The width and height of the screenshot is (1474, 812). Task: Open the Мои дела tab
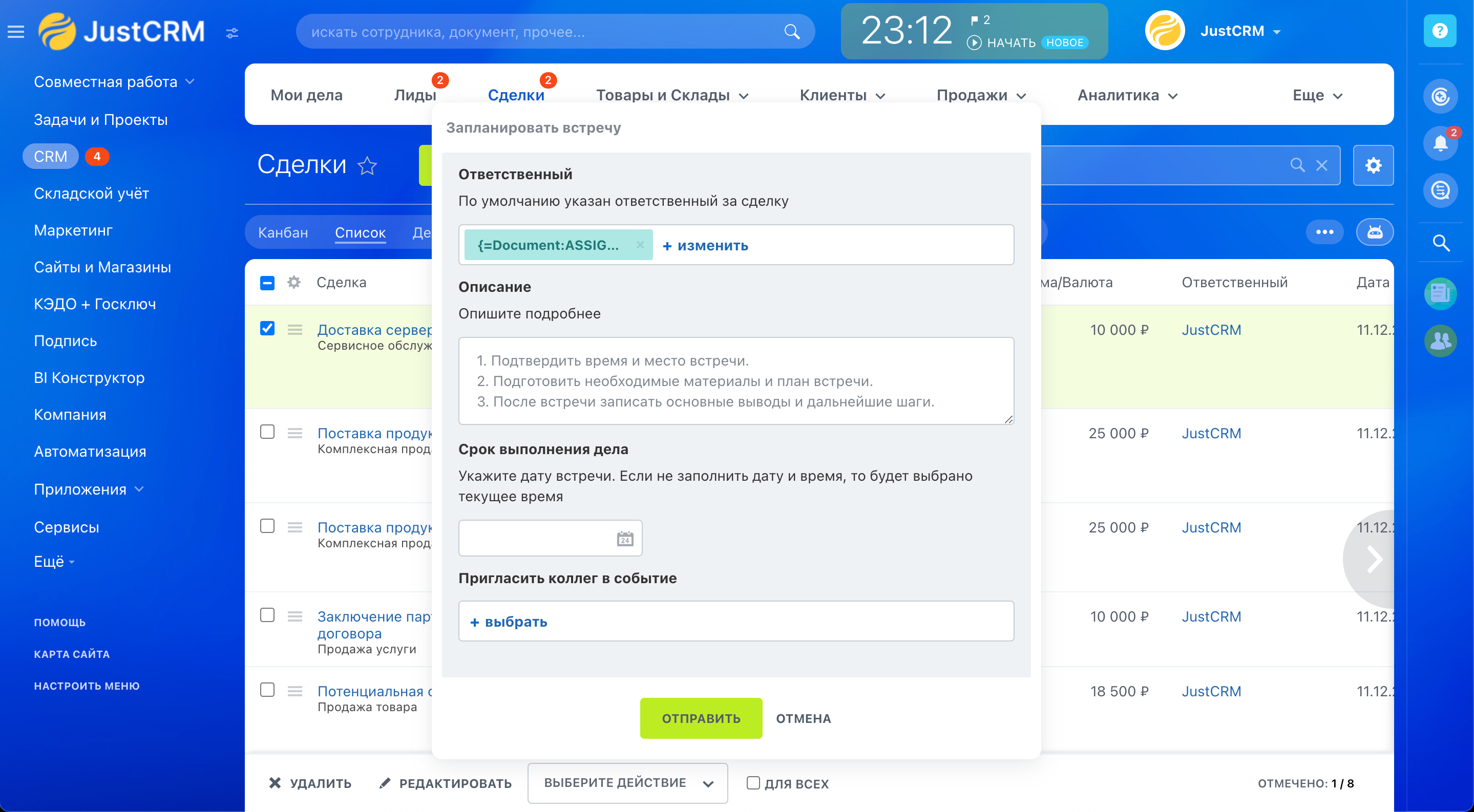[306, 96]
